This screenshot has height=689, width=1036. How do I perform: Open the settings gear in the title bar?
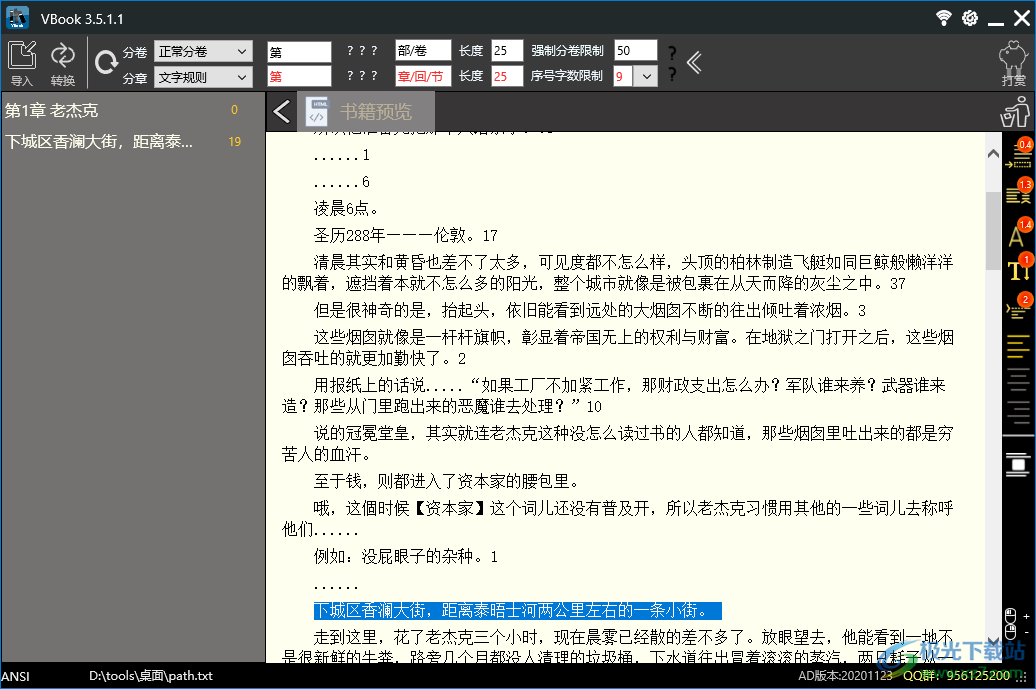pyautogui.click(x=968, y=17)
